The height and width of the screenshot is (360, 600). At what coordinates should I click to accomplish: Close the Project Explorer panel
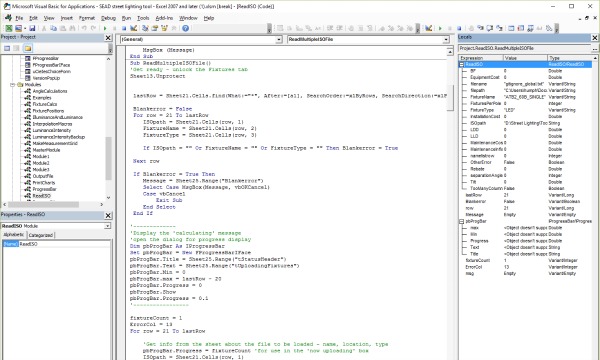click(x=108, y=37)
